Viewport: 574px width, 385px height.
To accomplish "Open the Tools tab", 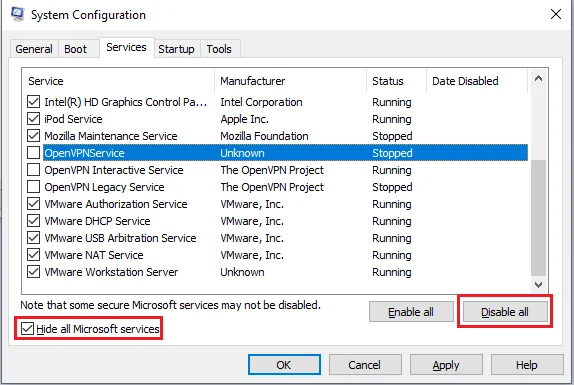I will coord(219,49).
